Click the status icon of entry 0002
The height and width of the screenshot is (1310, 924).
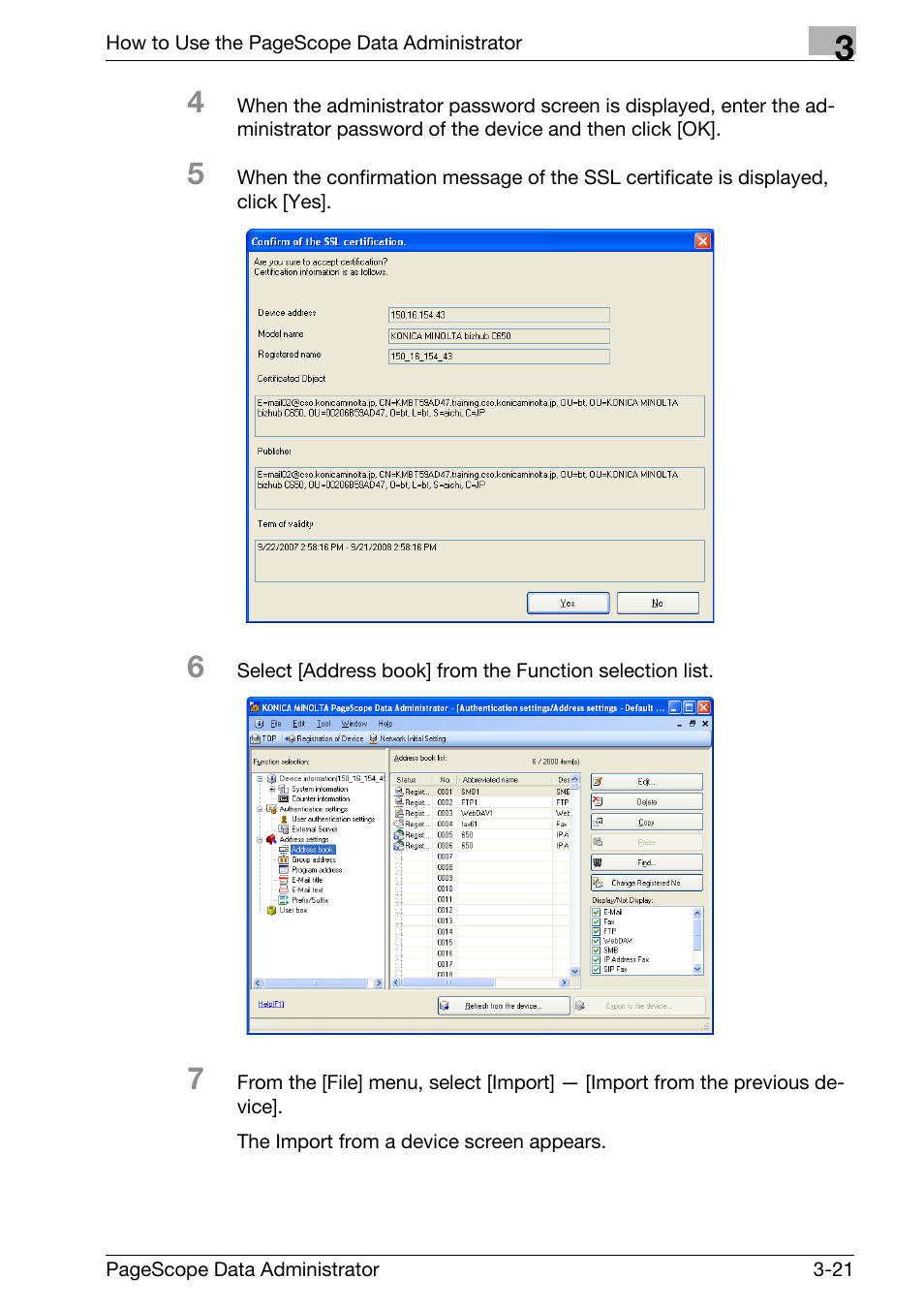399,802
